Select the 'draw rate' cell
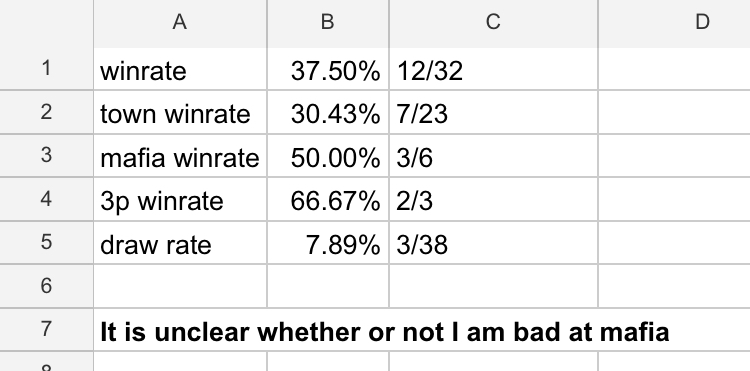Image resolution: width=750 pixels, height=371 pixels. [180, 243]
